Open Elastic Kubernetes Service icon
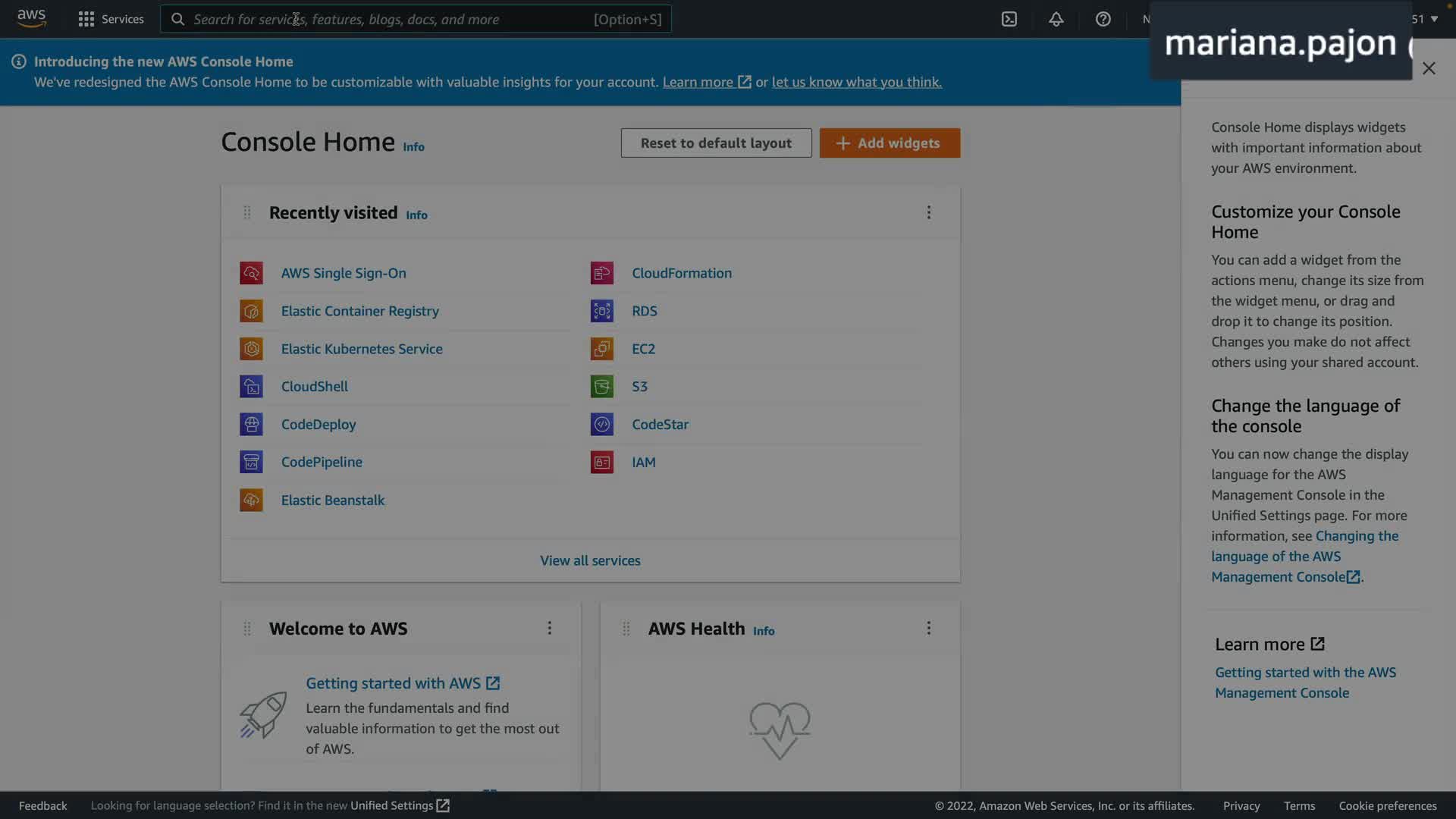The height and width of the screenshot is (819, 1456). 251,349
